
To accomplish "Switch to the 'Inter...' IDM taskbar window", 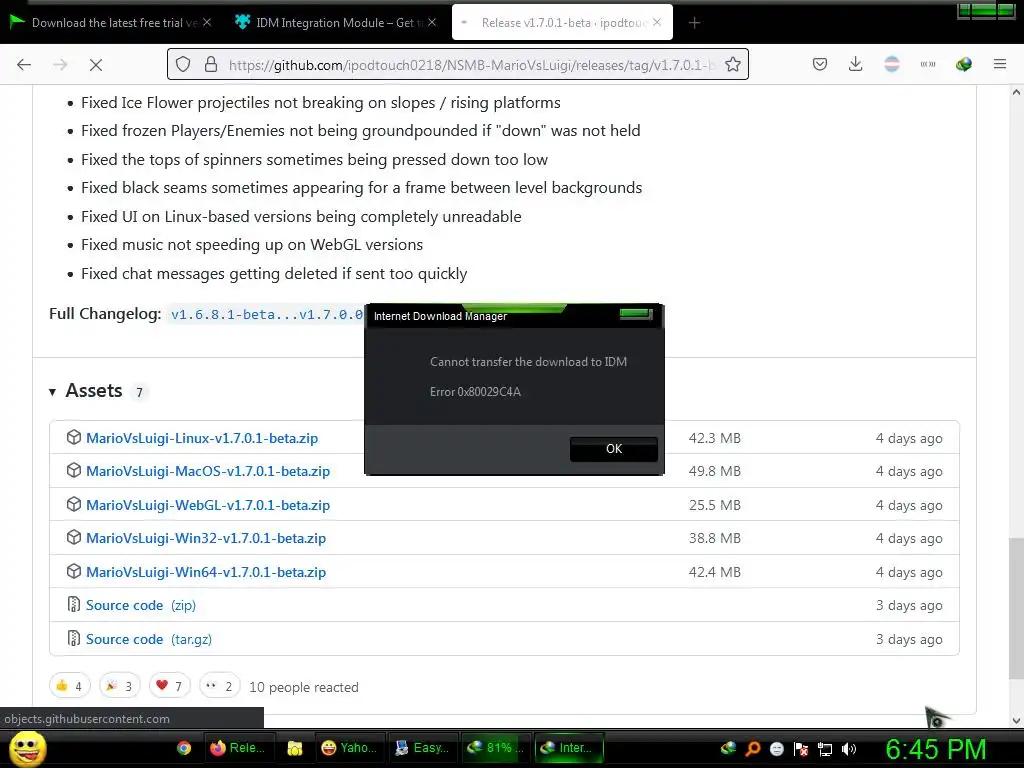I will coord(568,748).
